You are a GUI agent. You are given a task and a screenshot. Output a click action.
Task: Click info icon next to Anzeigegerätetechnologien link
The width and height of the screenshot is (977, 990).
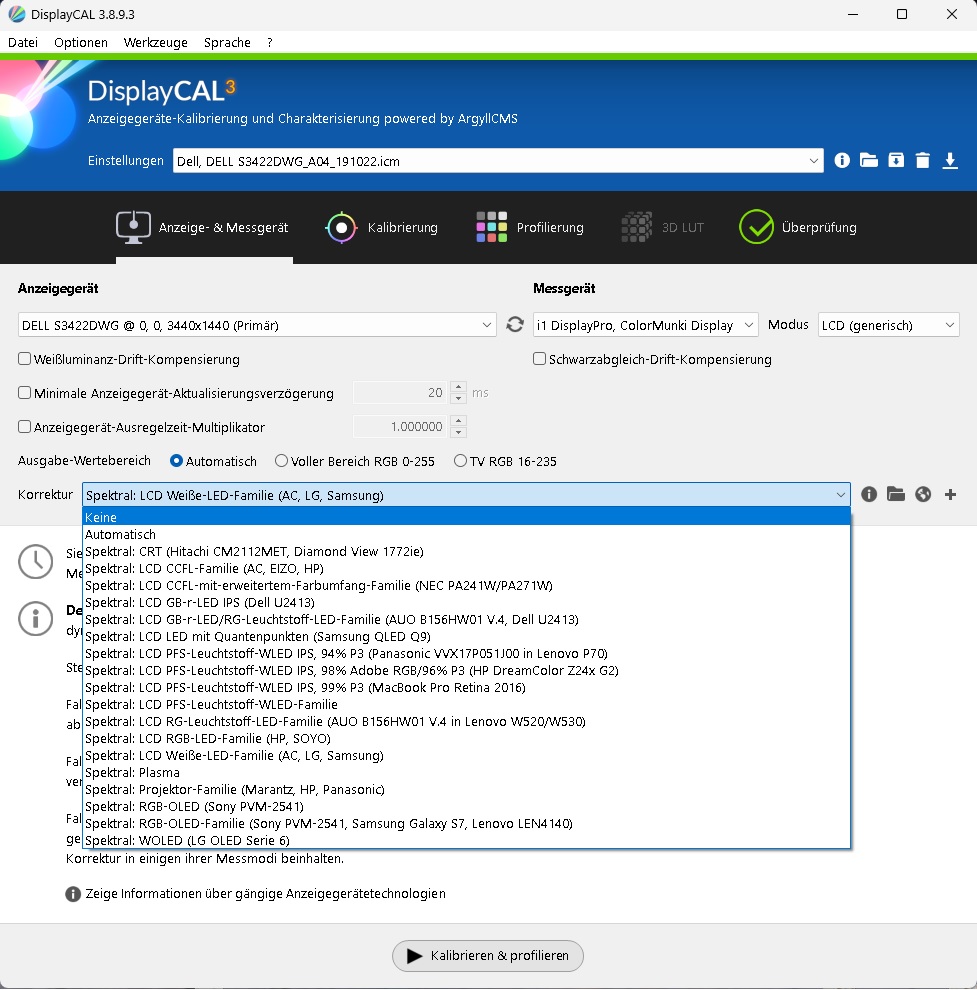tap(73, 894)
